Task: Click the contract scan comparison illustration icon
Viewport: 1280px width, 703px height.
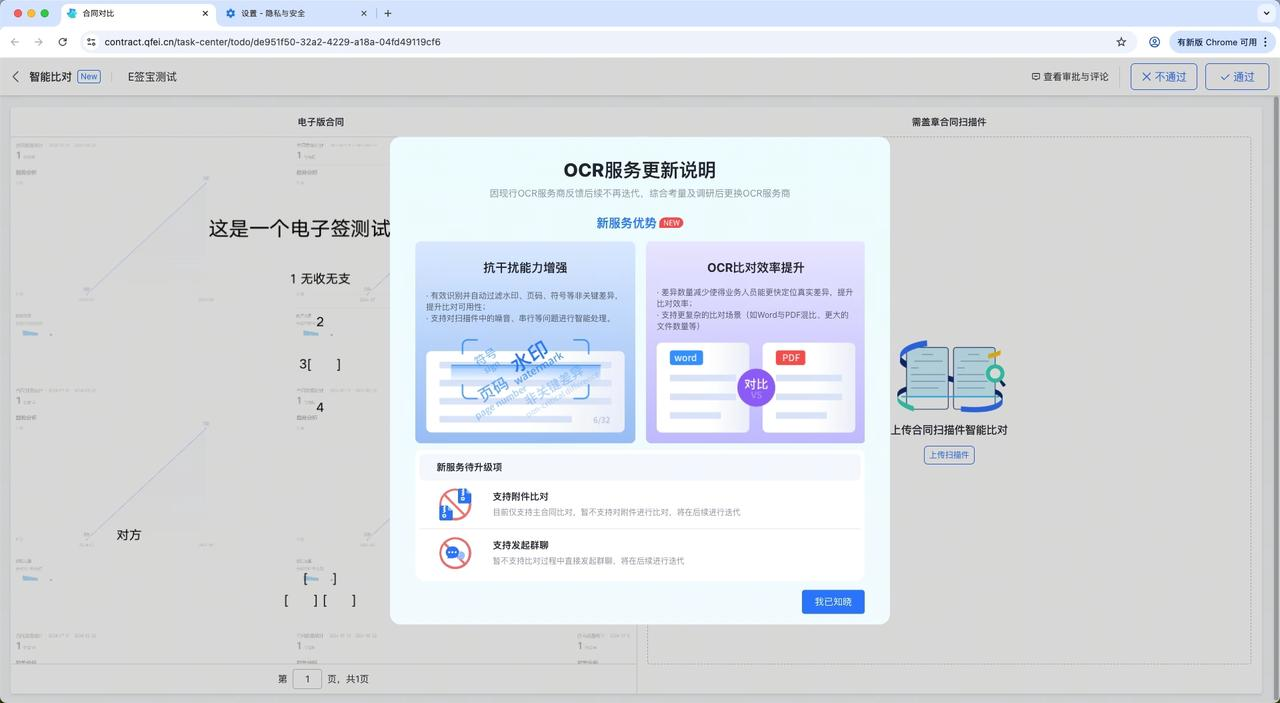Action: (948, 377)
